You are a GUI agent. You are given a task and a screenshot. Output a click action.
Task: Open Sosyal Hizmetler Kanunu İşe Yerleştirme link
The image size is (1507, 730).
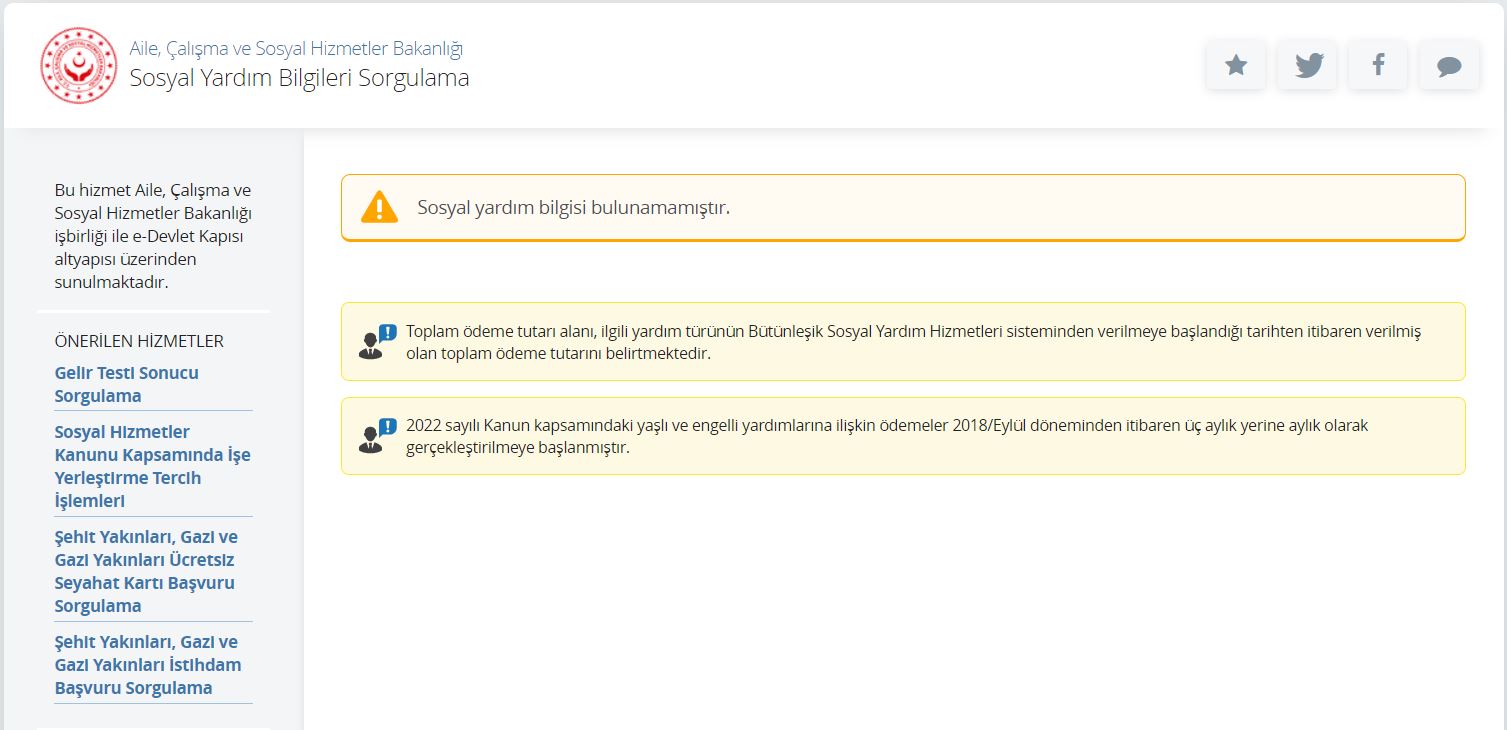[x=152, y=466]
